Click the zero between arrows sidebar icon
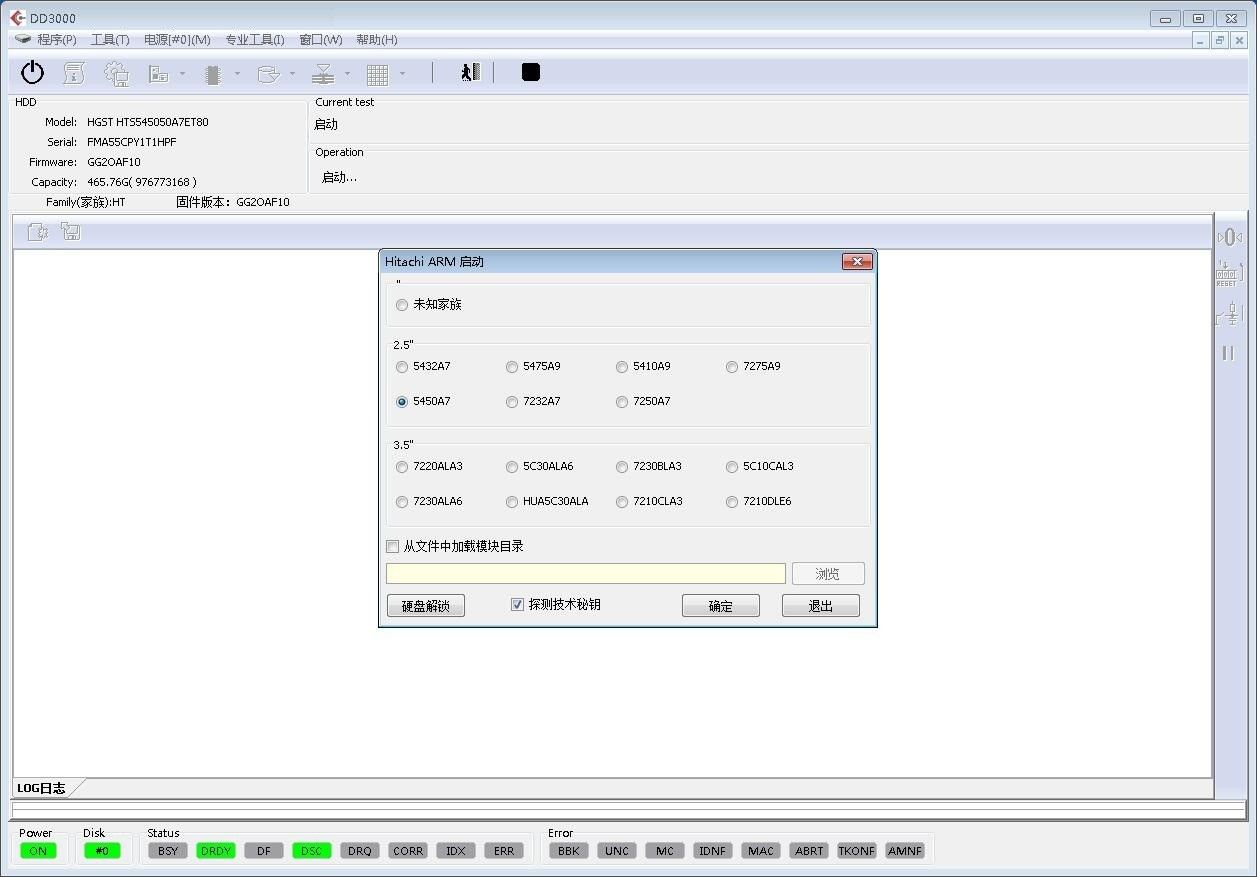Image resolution: width=1257 pixels, height=877 pixels. pyautogui.click(x=1229, y=237)
